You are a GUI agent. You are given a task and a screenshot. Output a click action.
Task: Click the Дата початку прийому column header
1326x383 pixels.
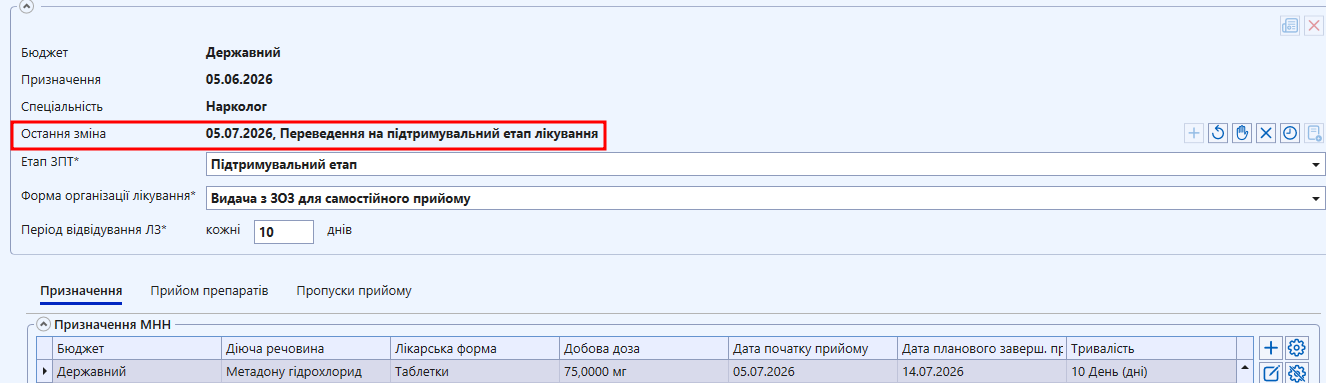[812, 349]
